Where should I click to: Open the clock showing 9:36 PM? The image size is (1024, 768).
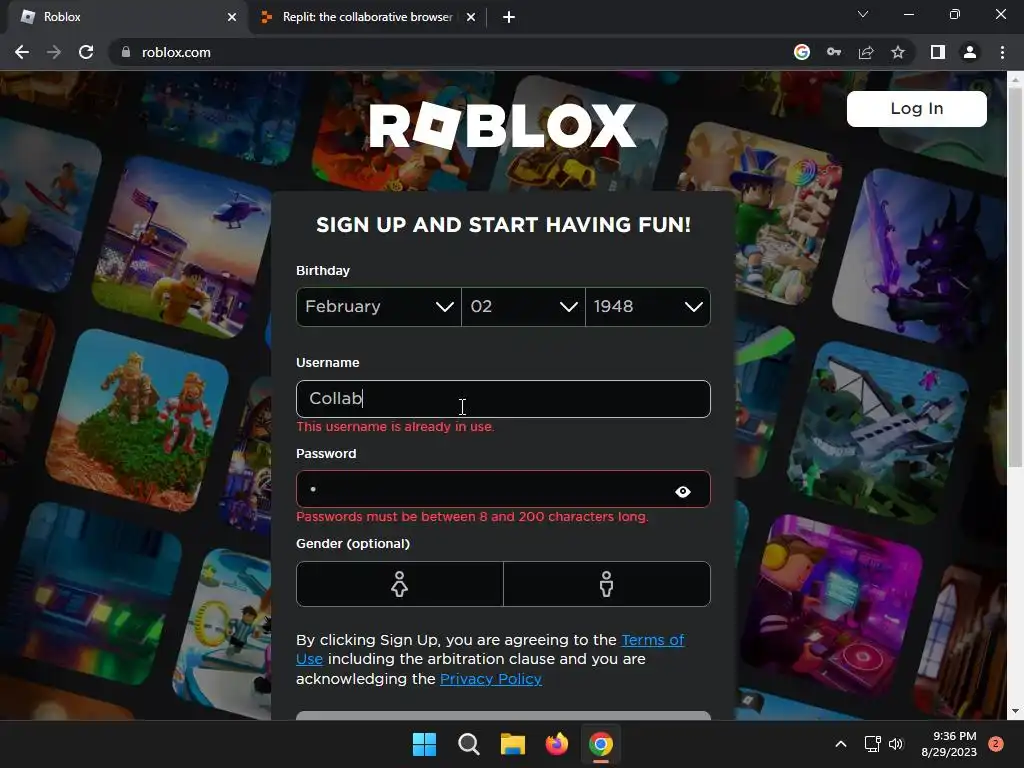tap(949, 744)
